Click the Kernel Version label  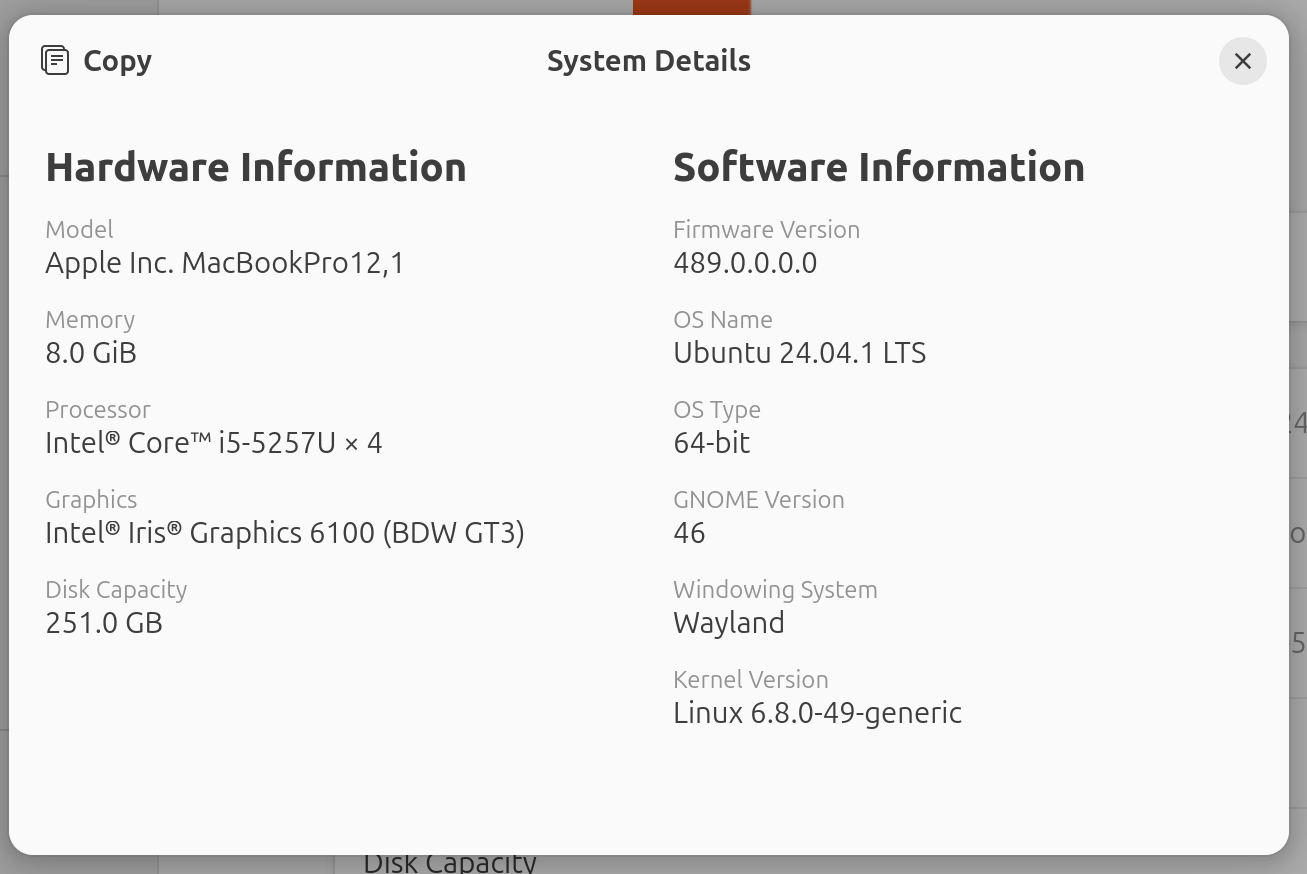751,679
